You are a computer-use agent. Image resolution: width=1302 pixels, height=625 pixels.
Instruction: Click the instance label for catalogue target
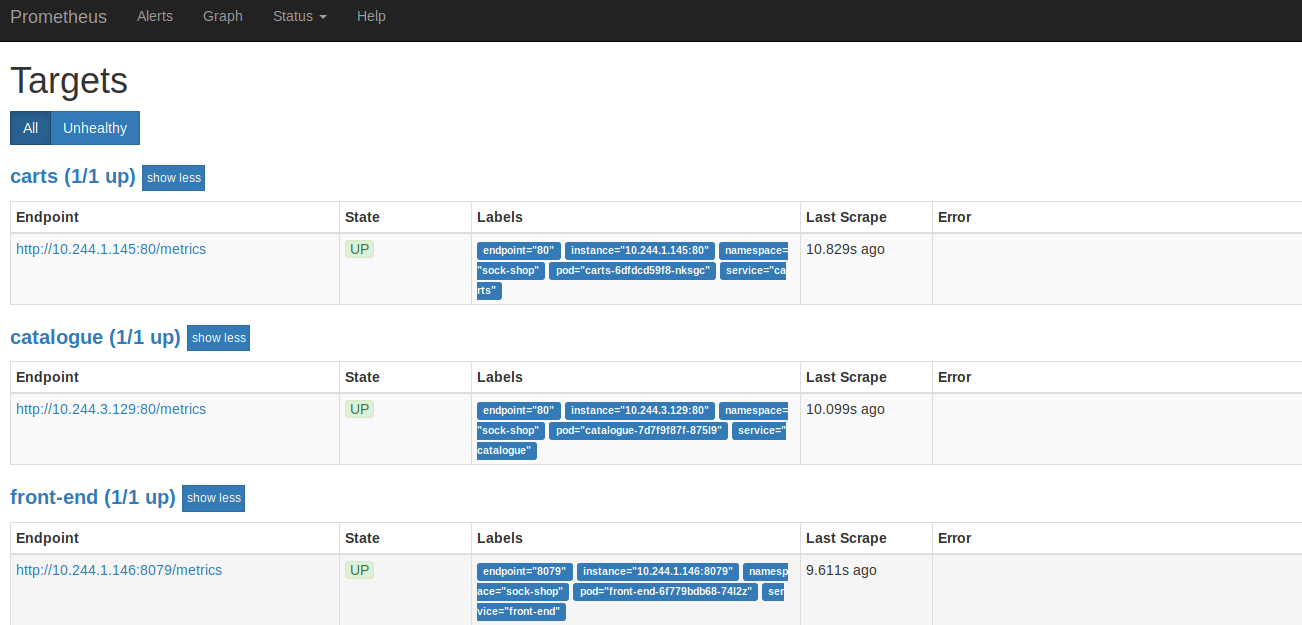(639, 410)
